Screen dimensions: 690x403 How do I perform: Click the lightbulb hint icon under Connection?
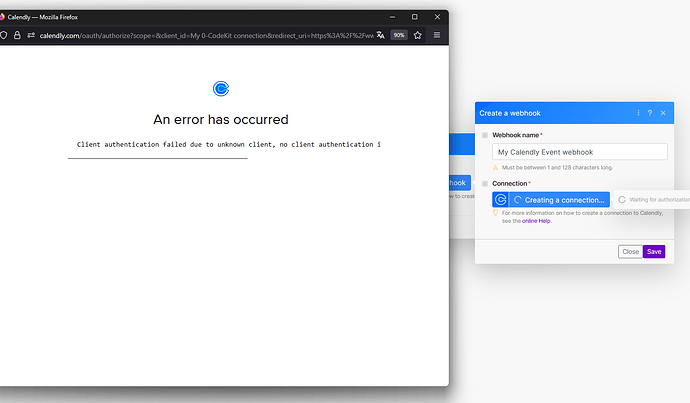coord(495,213)
